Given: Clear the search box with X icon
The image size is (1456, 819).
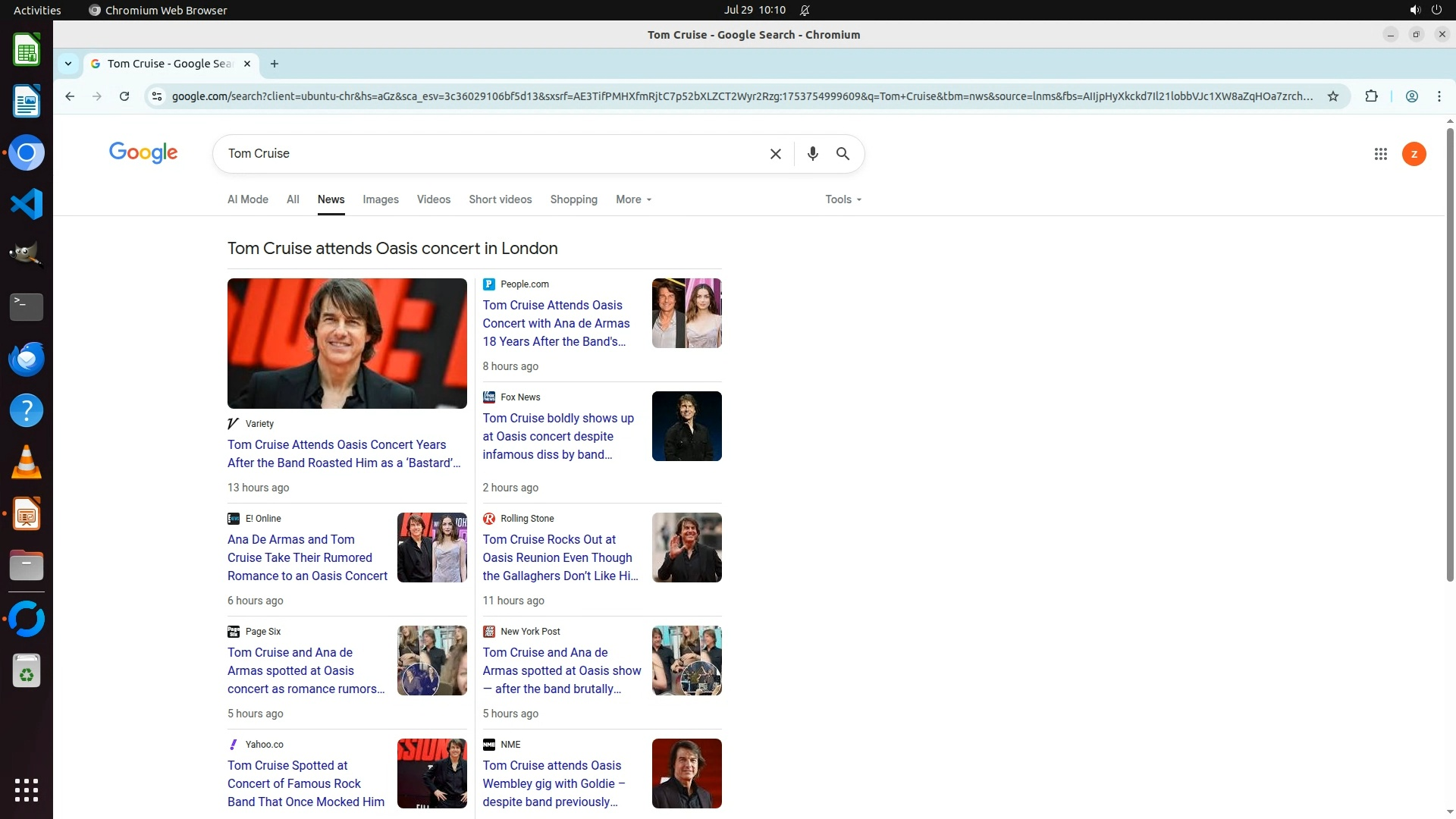Looking at the screenshot, I should pos(775,154).
